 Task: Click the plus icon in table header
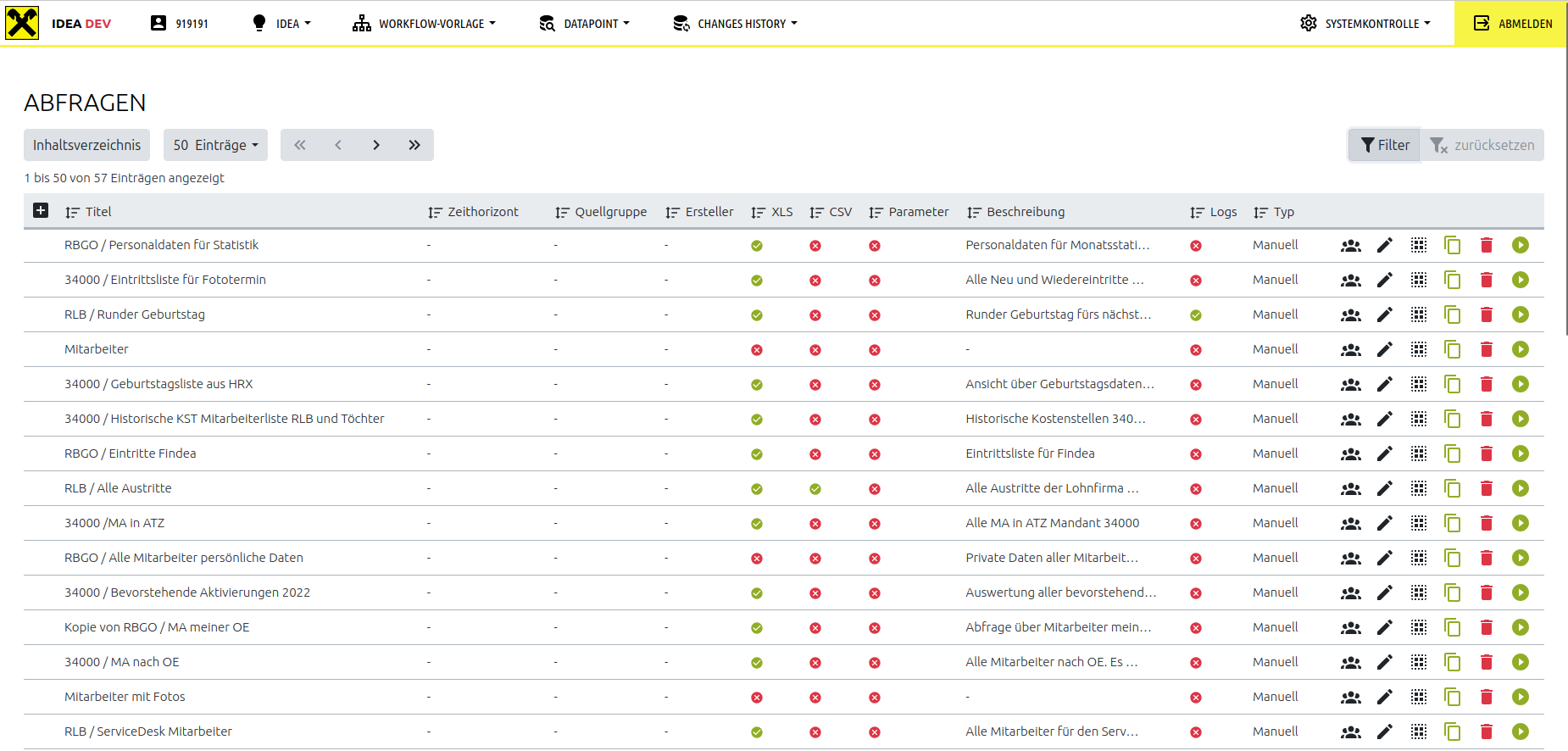pyautogui.click(x=41, y=211)
